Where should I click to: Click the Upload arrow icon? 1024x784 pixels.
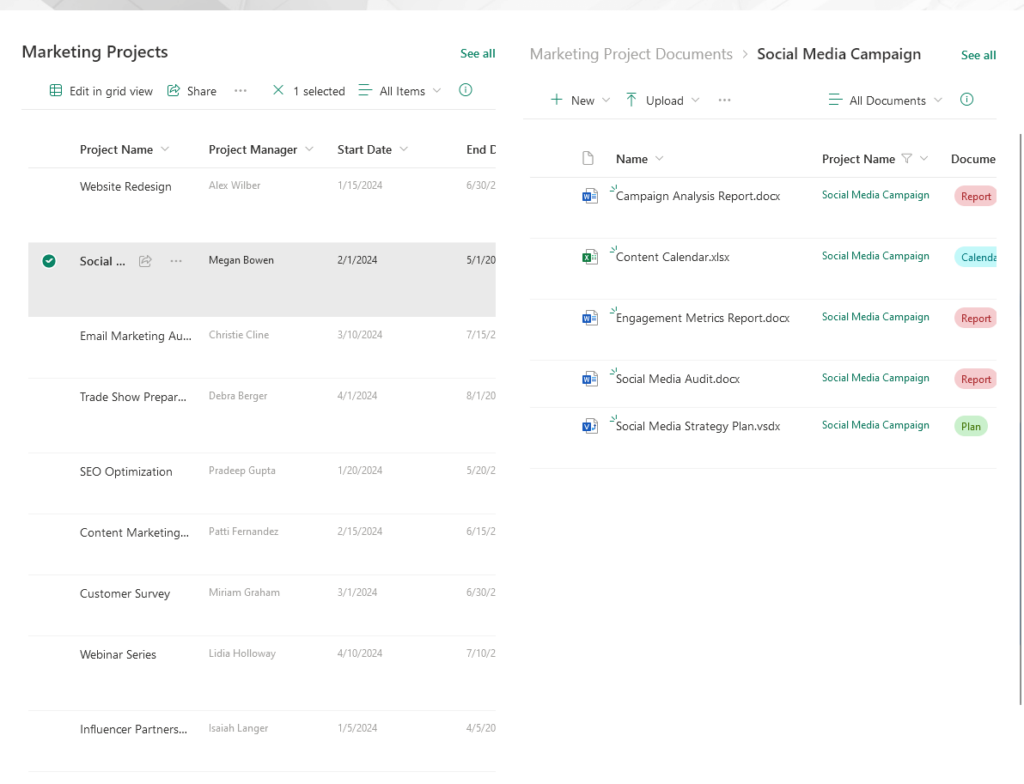point(632,99)
